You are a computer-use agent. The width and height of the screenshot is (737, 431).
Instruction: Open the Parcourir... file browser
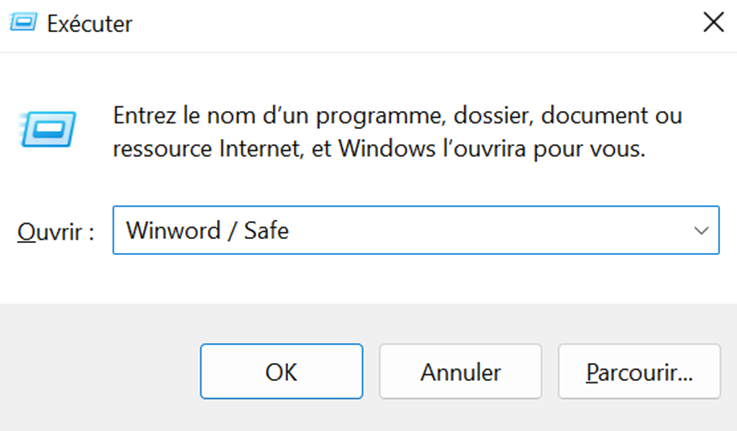click(x=639, y=371)
